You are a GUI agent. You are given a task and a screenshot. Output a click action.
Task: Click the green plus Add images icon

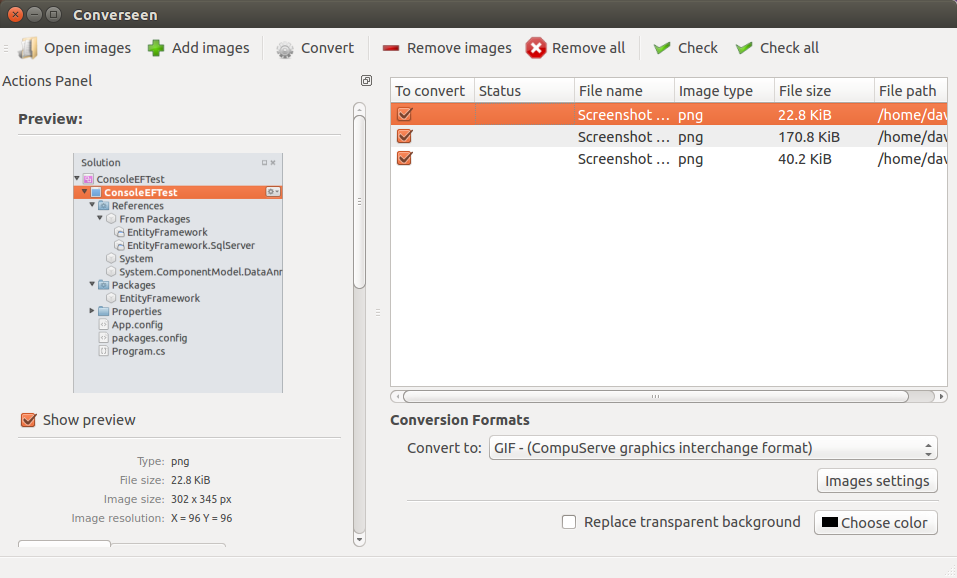(156, 48)
